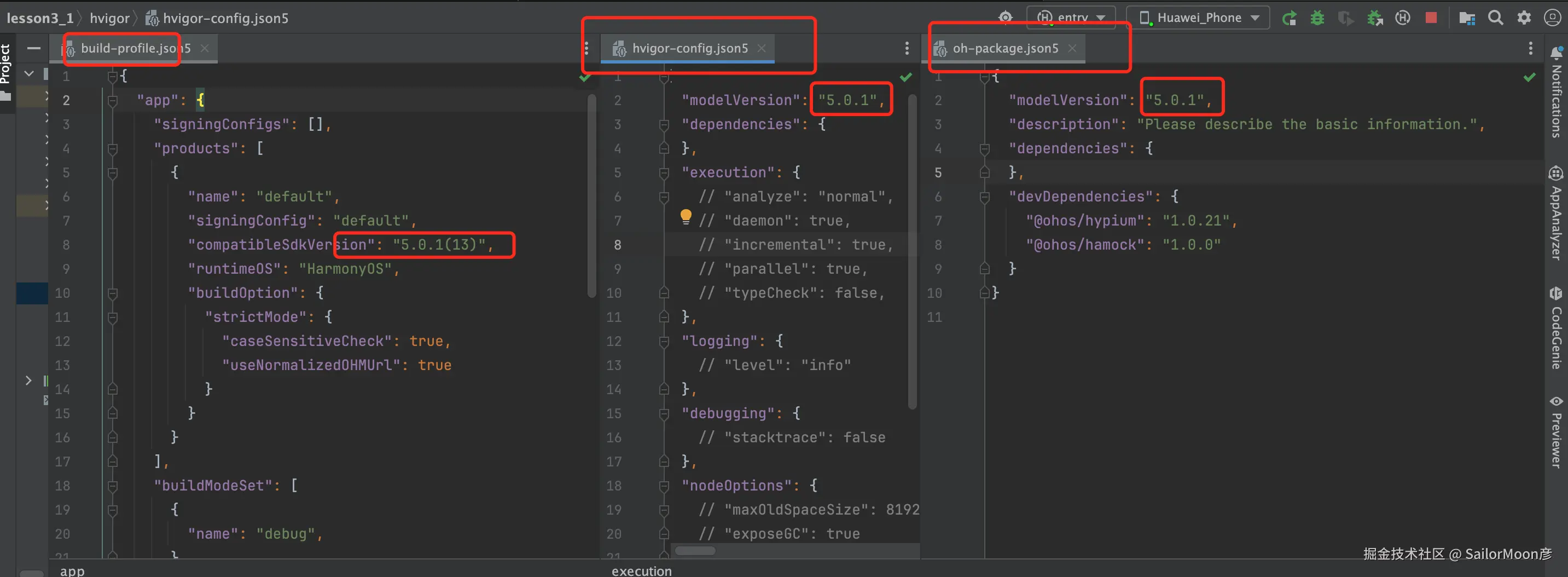Click the locate device target icon
Viewport: 1568px width, 577px height.
(x=1006, y=18)
